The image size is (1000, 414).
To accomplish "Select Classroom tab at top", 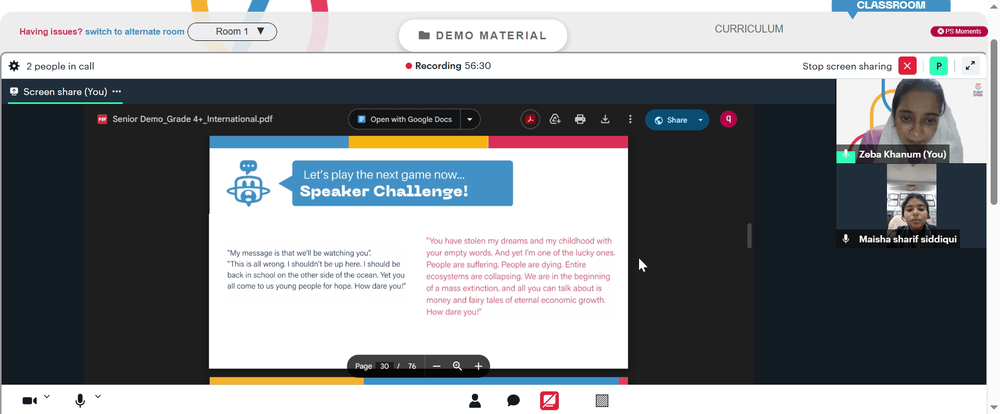I will tap(890, 5).
